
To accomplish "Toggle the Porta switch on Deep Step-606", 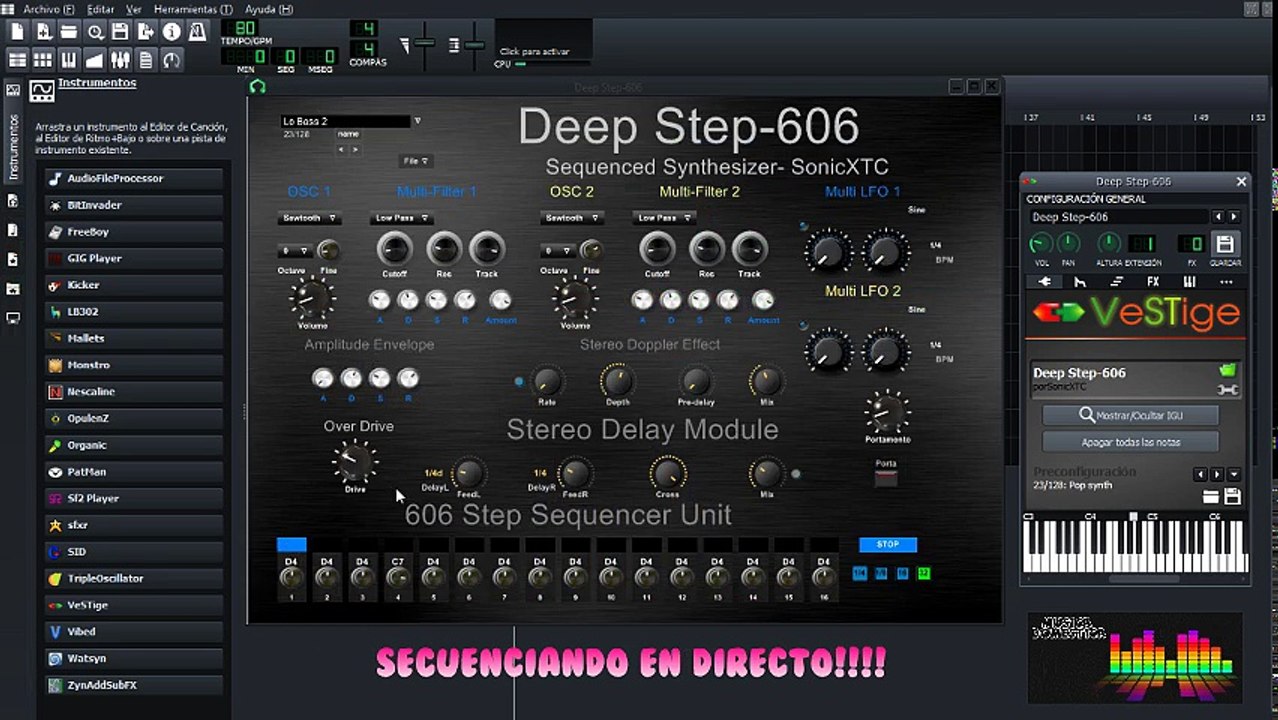I will coord(886,478).
